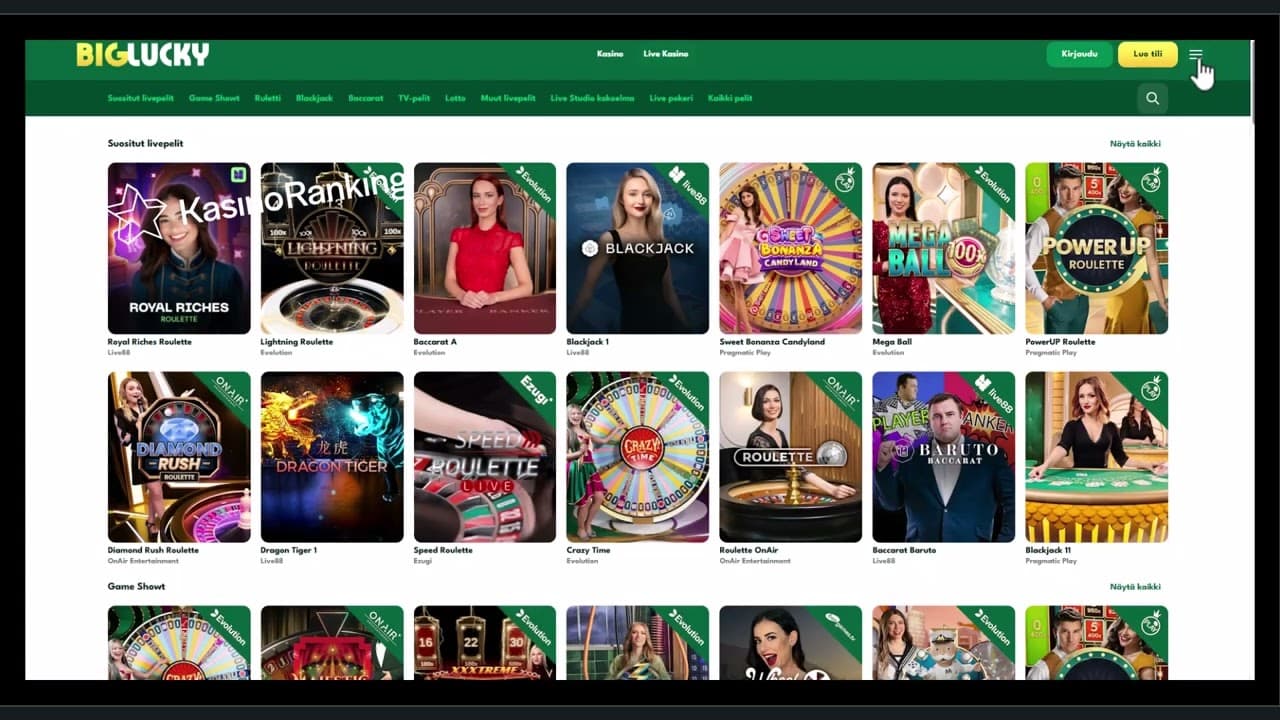Select the Suositut livepelit category
The image size is (1280, 720).
point(141,98)
